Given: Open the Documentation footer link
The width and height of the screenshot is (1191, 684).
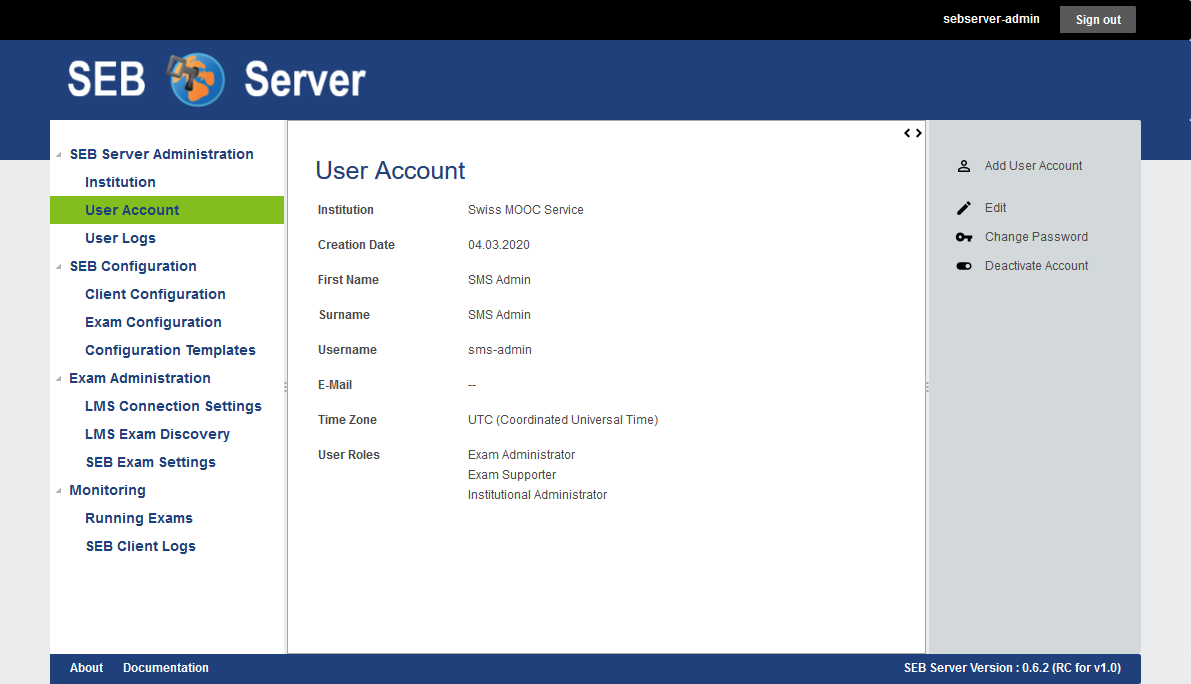Looking at the screenshot, I should pyautogui.click(x=166, y=668).
